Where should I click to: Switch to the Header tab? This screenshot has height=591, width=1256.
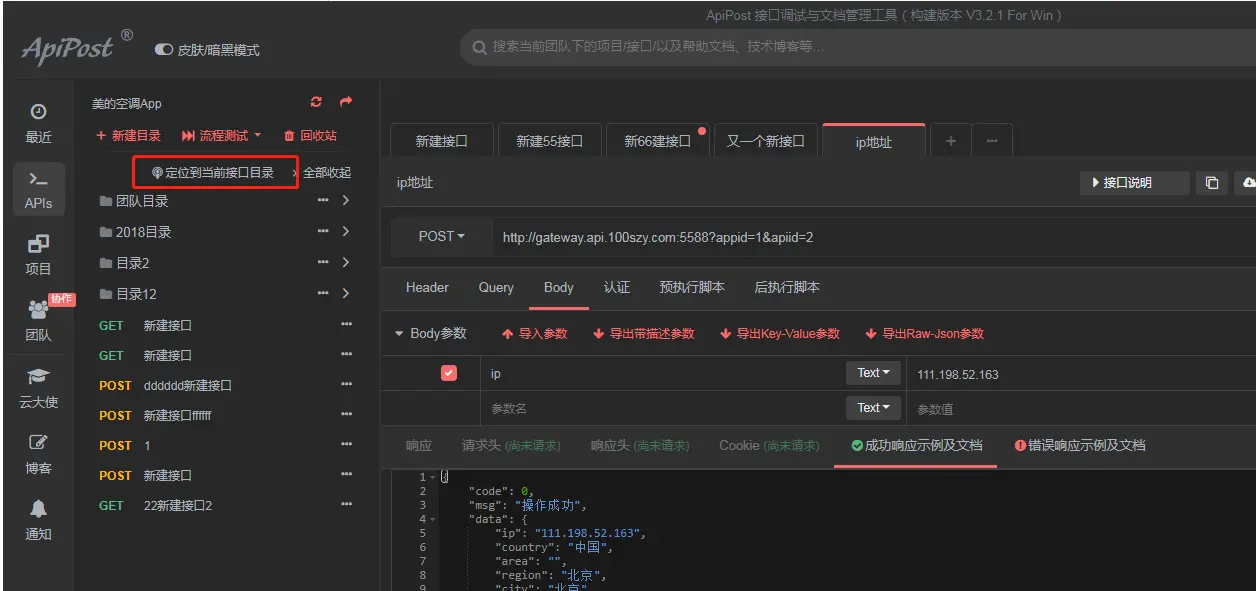427,287
